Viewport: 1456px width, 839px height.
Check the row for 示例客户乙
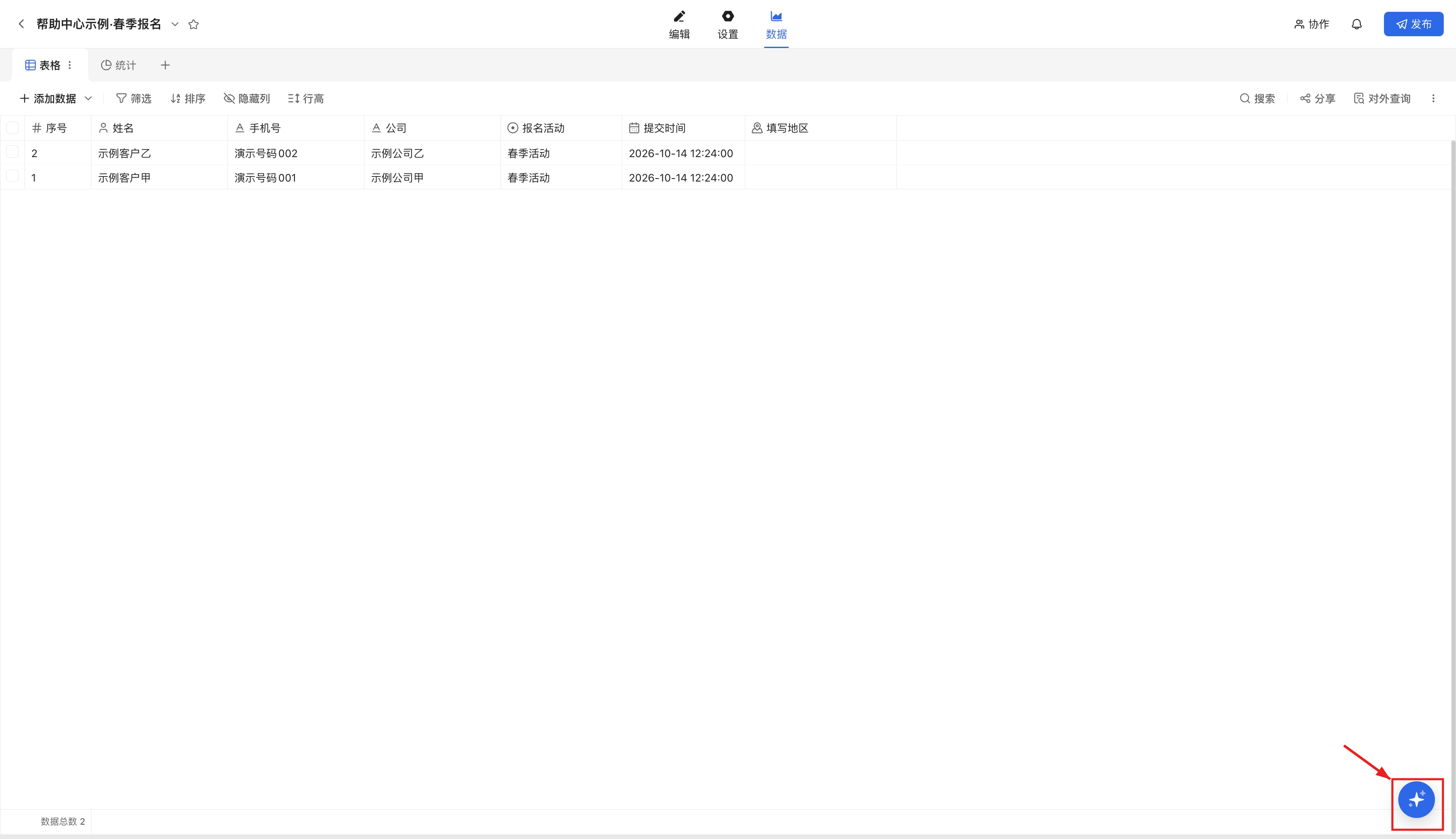point(12,152)
